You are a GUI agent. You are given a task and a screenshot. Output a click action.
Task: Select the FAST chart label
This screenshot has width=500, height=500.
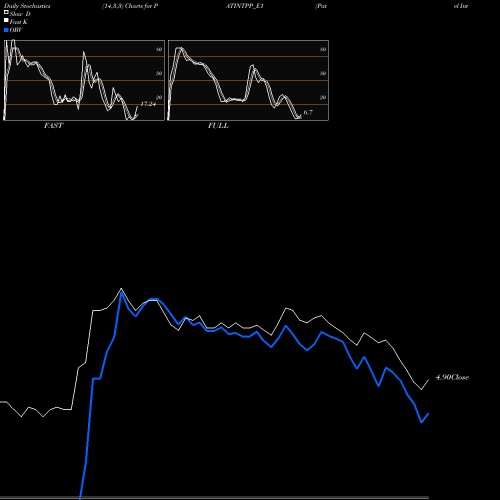53,126
